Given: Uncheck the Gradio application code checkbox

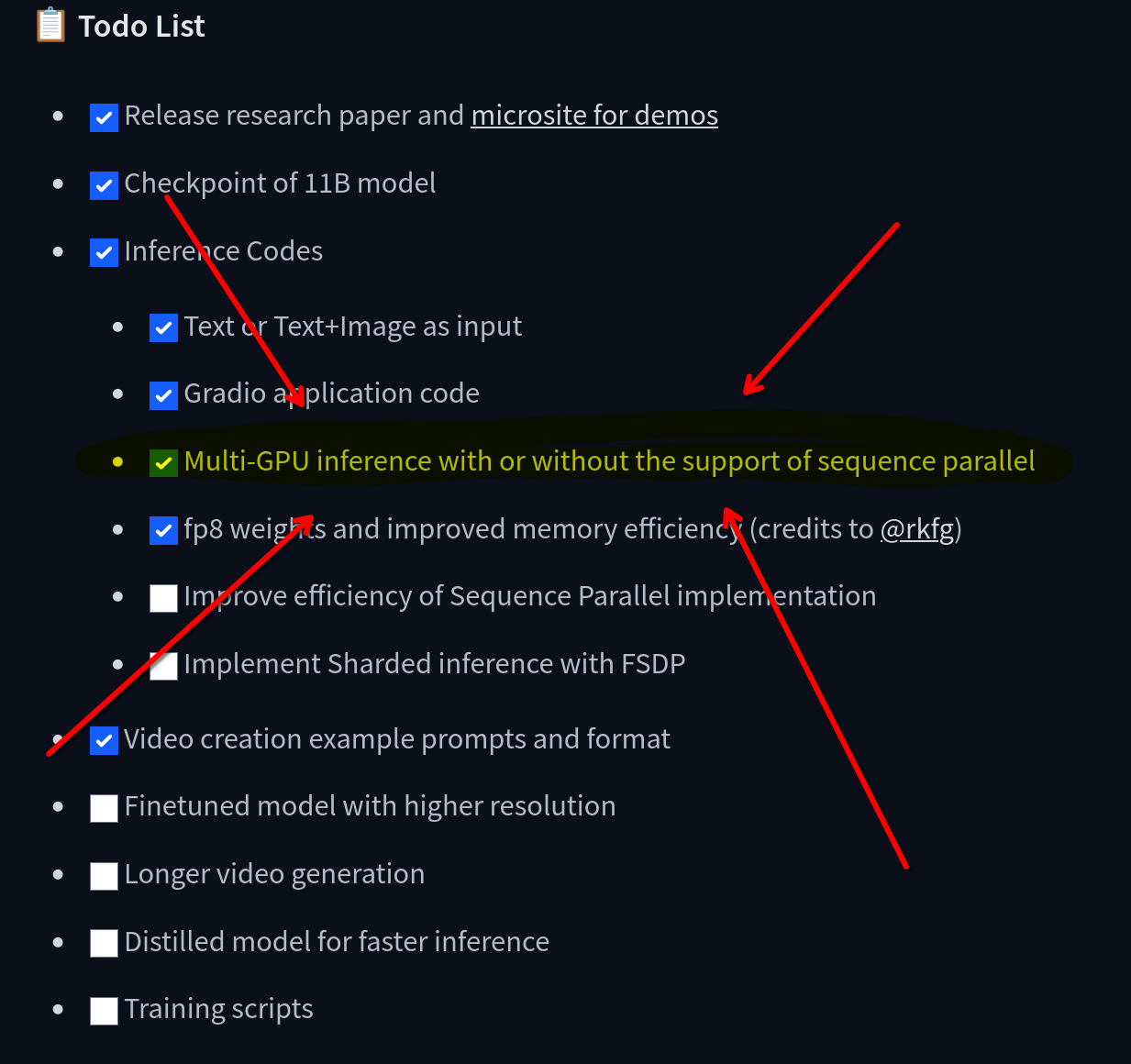Looking at the screenshot, I should [163, 395].
